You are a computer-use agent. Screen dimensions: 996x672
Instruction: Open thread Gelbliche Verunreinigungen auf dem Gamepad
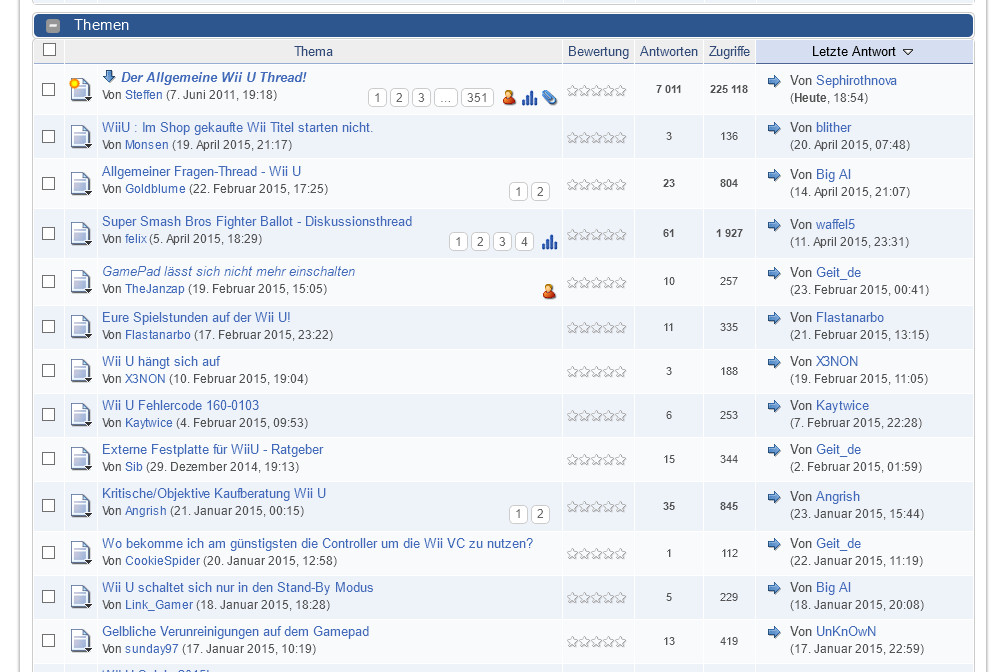(236, 631)
